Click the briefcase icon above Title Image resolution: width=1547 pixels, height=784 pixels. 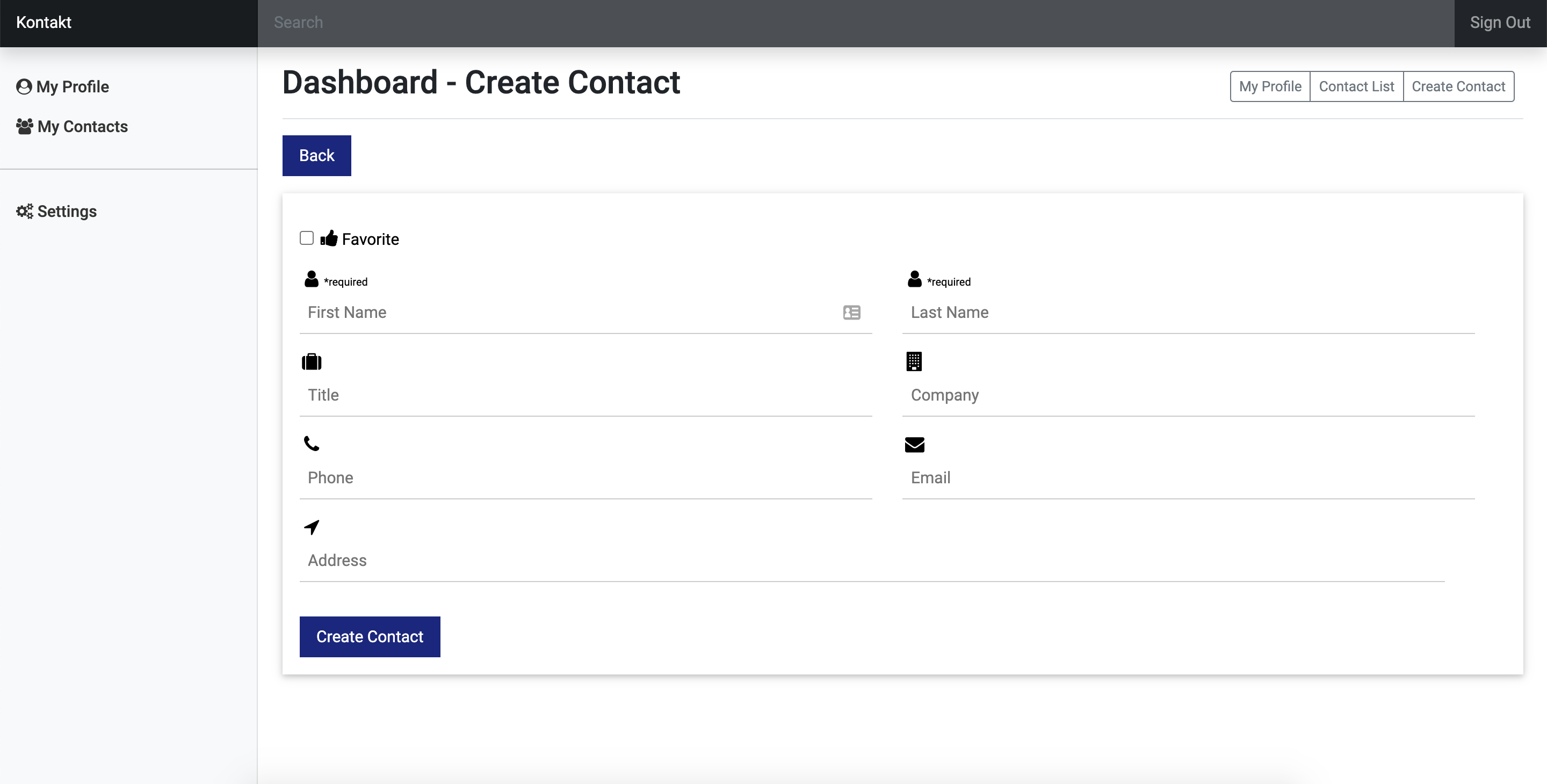click(x=311, y=361)
